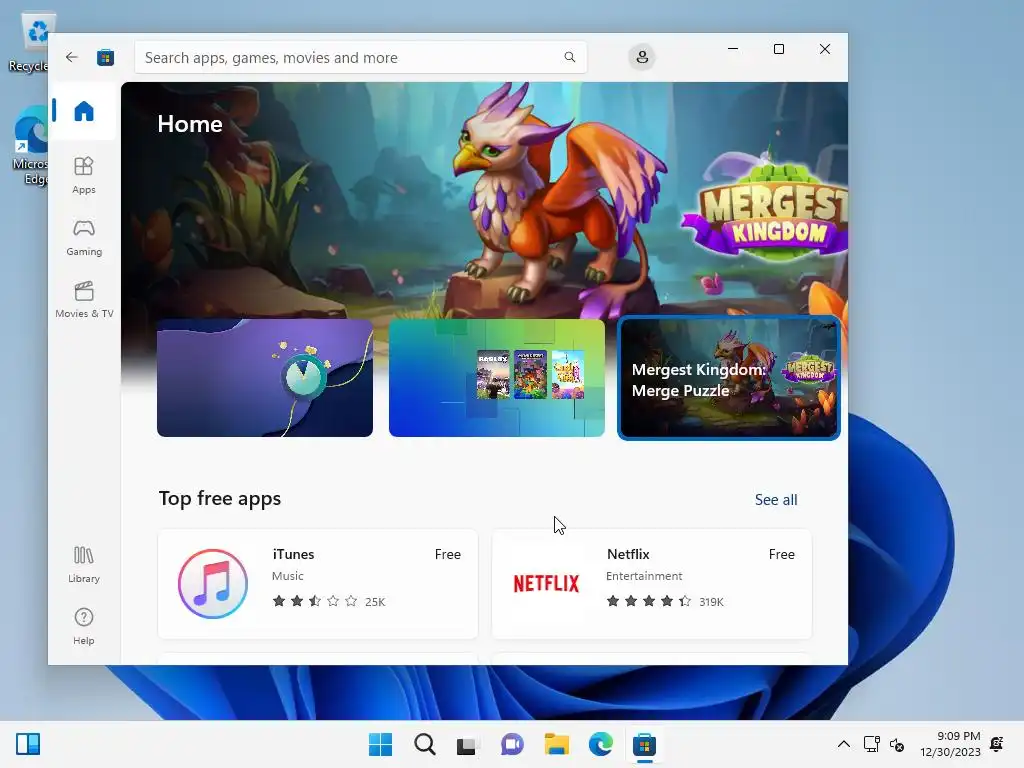This screenshot has height=768, width=1024.
Task: Click the network status tray icon
Action: point(871,744)
